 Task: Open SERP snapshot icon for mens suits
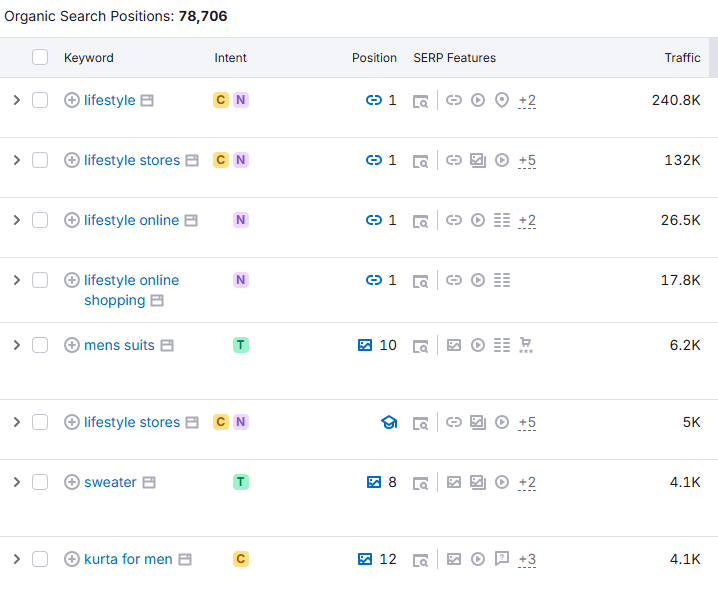coord(421,346)
